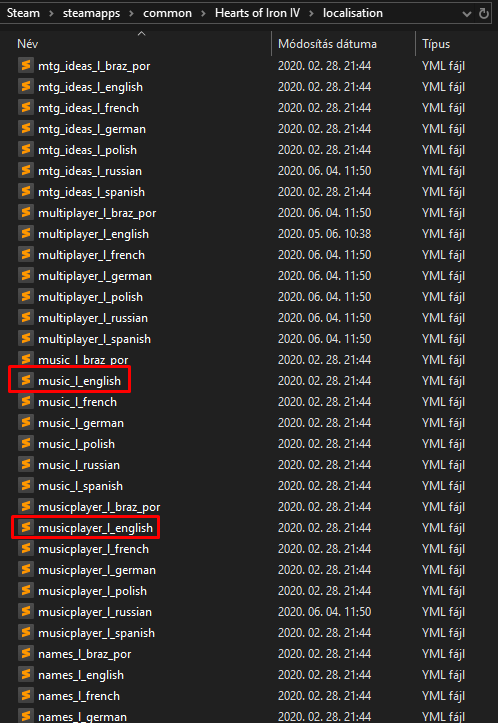
Task: Click the music_l_russian file icon
Action: [x=26, y=465]
